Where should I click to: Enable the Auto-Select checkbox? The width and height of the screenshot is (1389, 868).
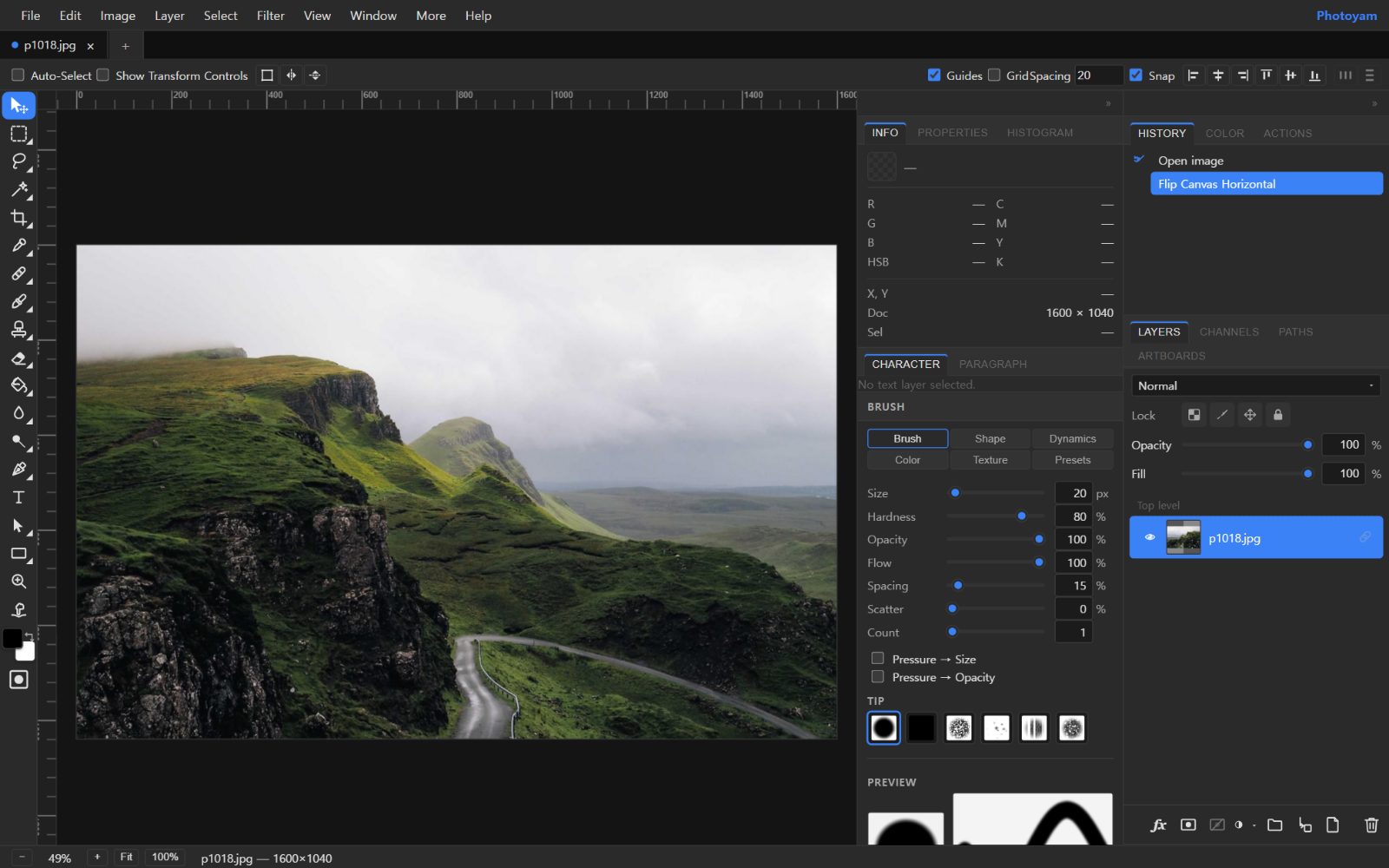(x=17, y=76)
